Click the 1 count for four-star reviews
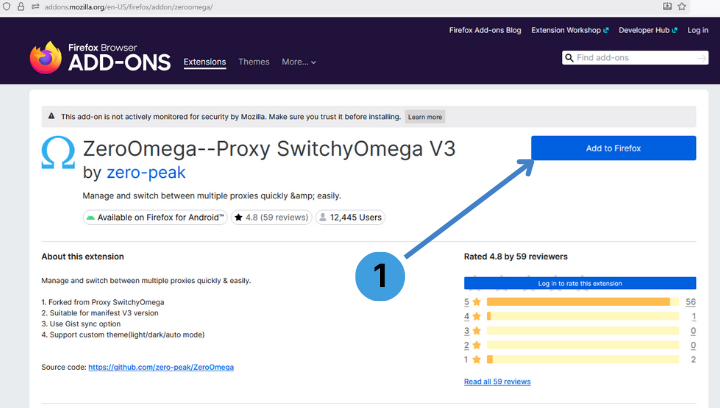Image resolution: width=720 pixels, height=408 pixels. point(694,316)
